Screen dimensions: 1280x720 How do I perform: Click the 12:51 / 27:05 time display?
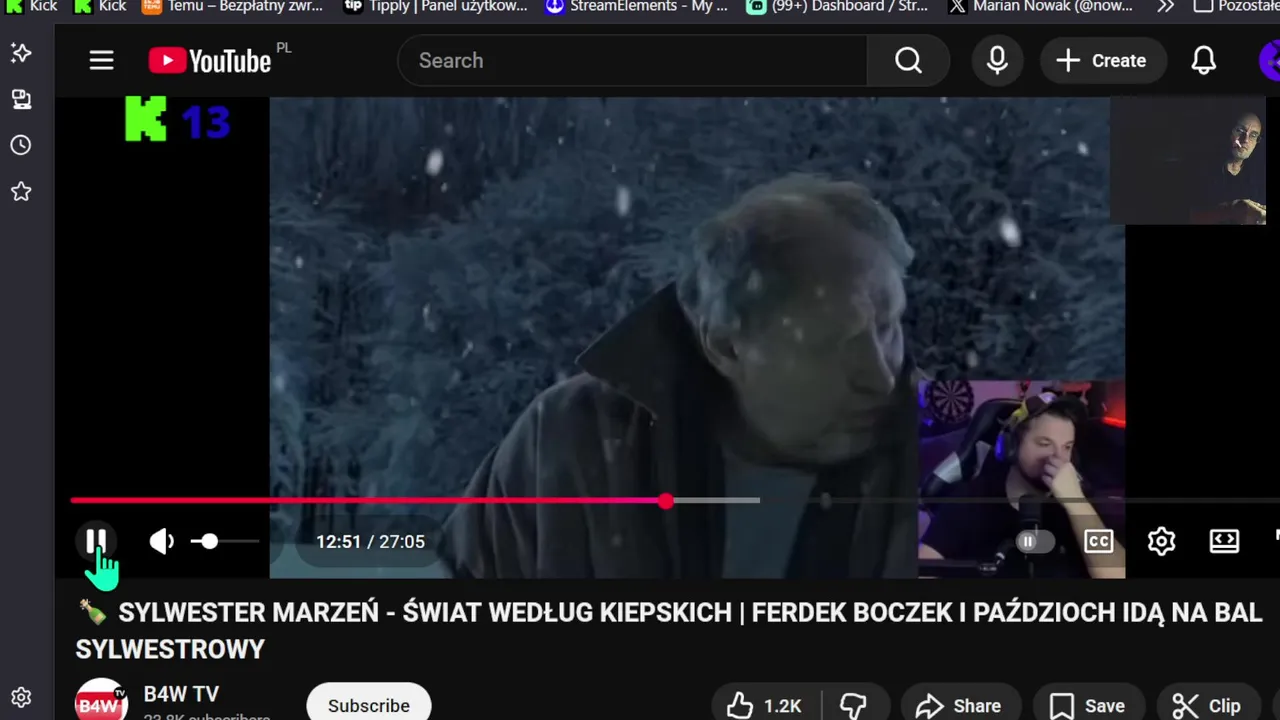tap(370, 541)
